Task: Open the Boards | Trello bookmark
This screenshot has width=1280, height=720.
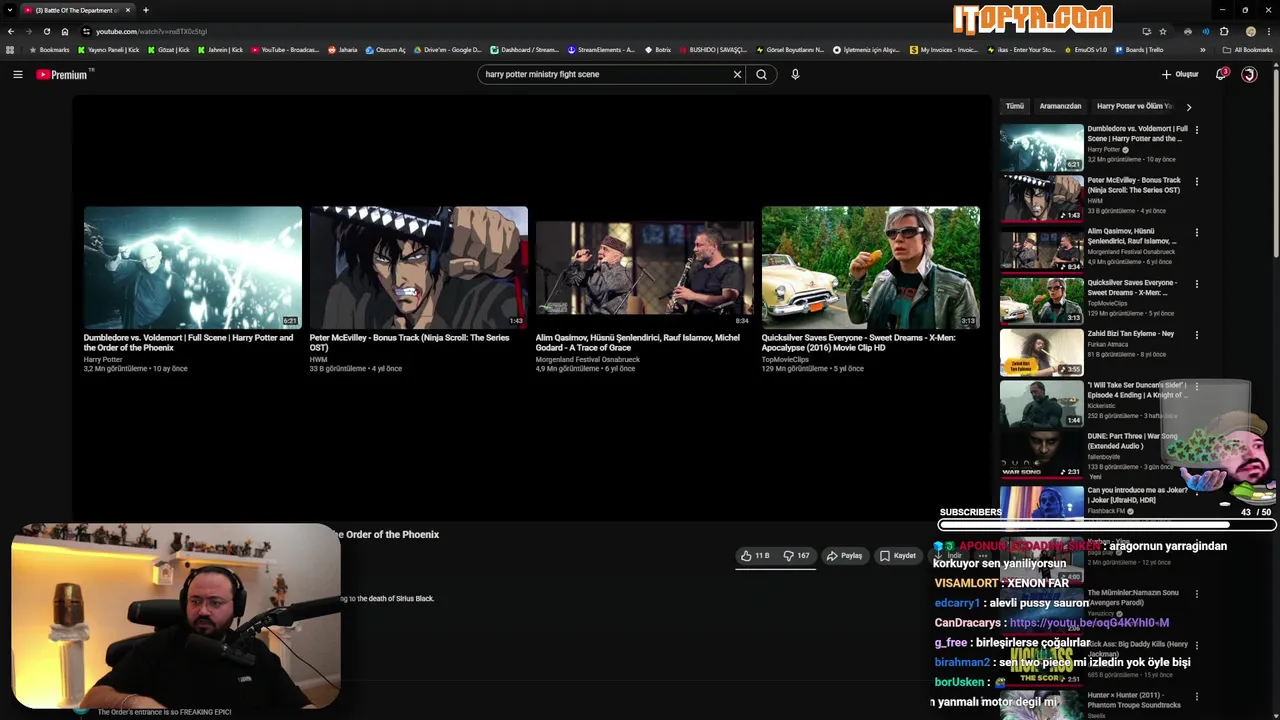Action: point(1139,49)
